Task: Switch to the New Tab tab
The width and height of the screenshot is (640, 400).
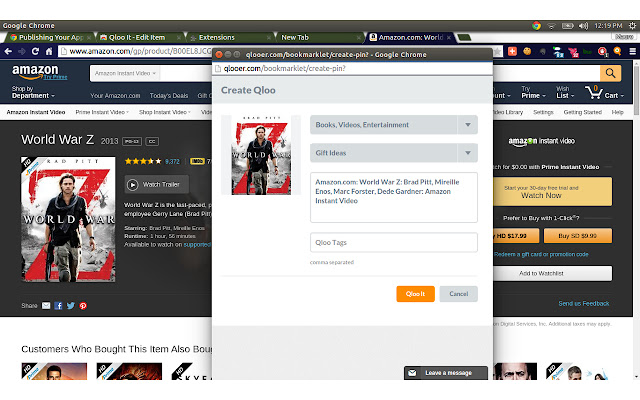Action: click(x=320, y=38)
